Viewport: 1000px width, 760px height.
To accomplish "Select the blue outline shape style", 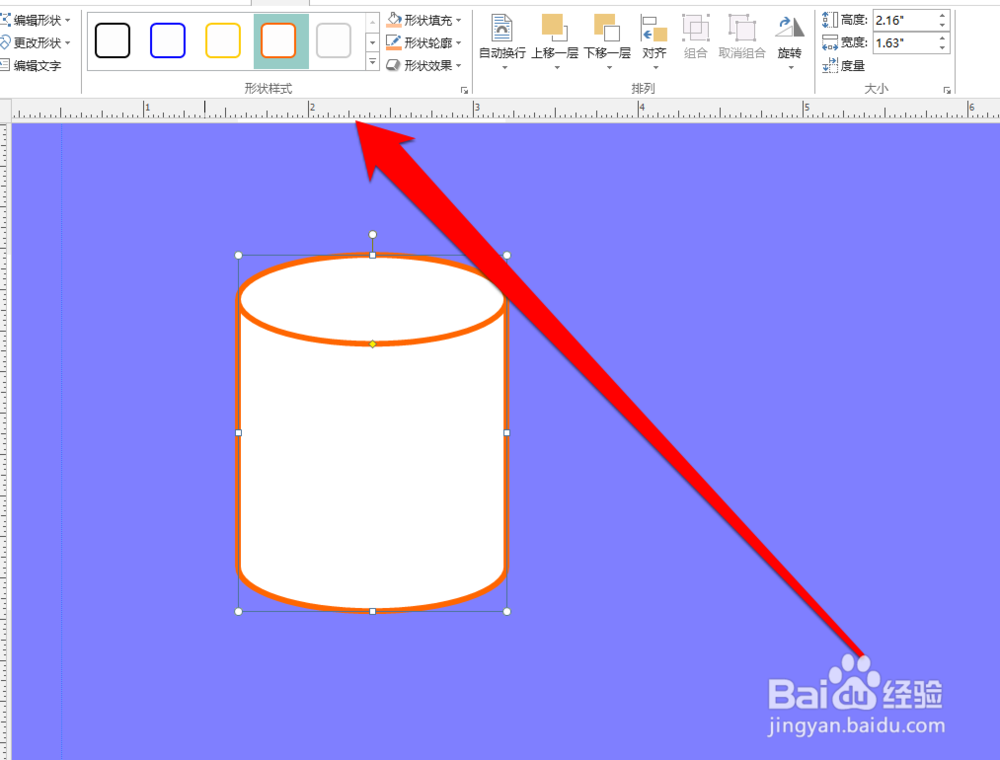I will (168, 40).
